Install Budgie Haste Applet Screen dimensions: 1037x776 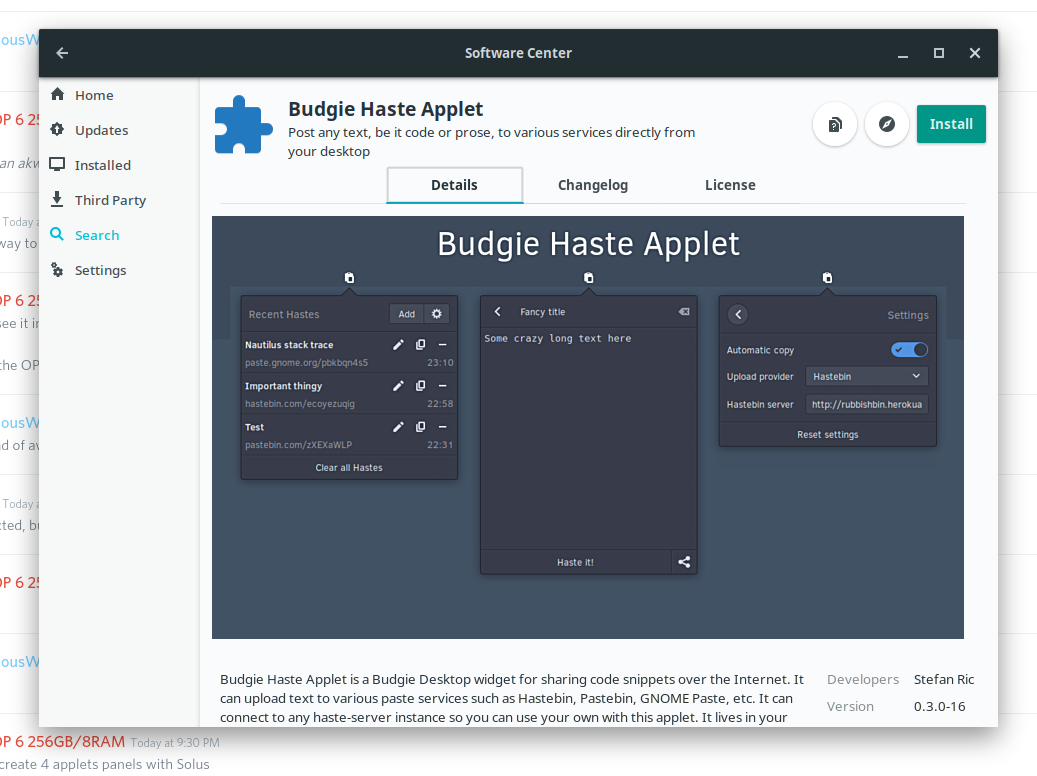[x=951, y=124]
